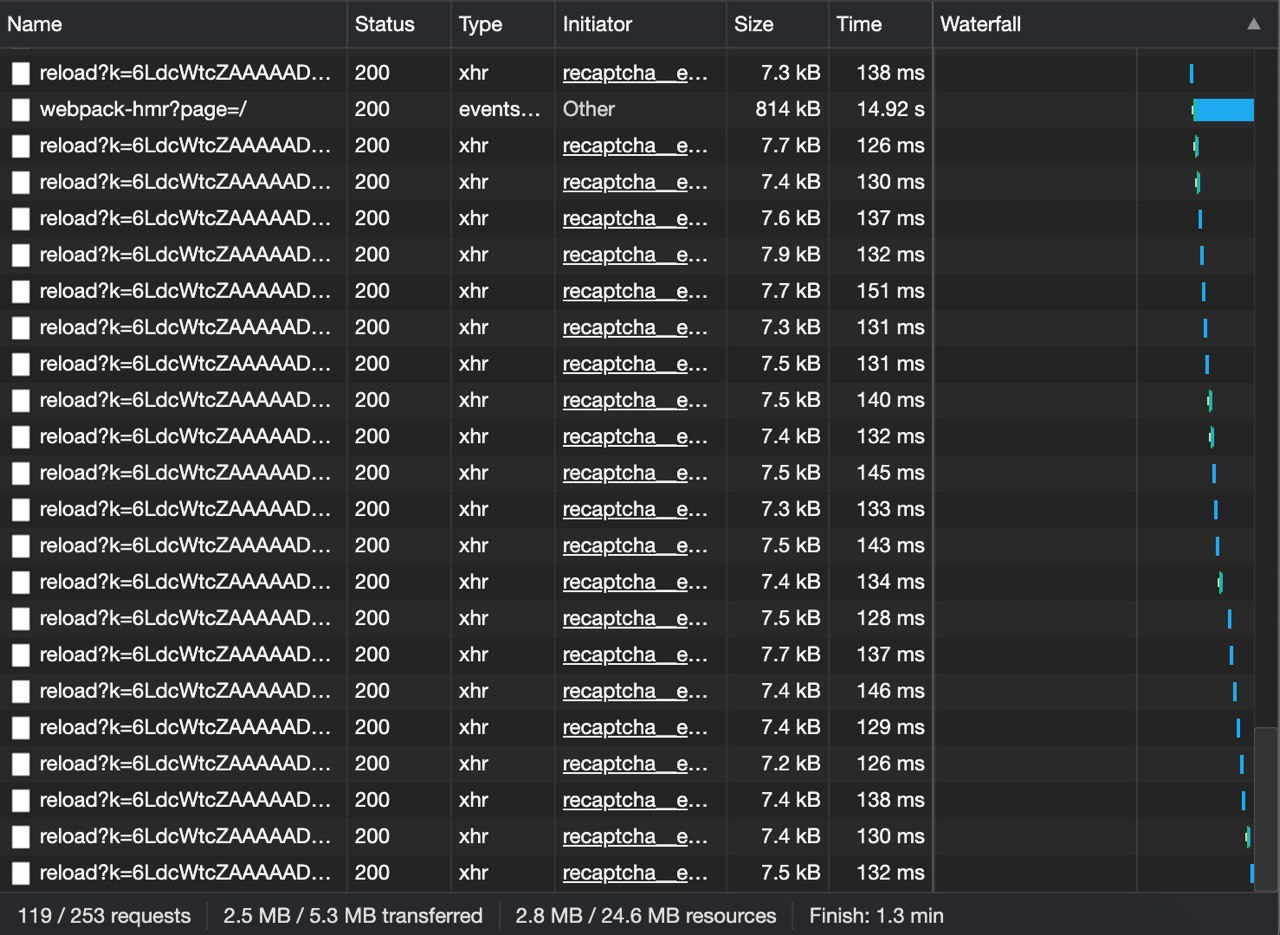Viewport: 1280px width, 935px height.
Task: Open recaptcha initiator link of 7.4 kB 132 ms row
Action: tap(635, 436)
